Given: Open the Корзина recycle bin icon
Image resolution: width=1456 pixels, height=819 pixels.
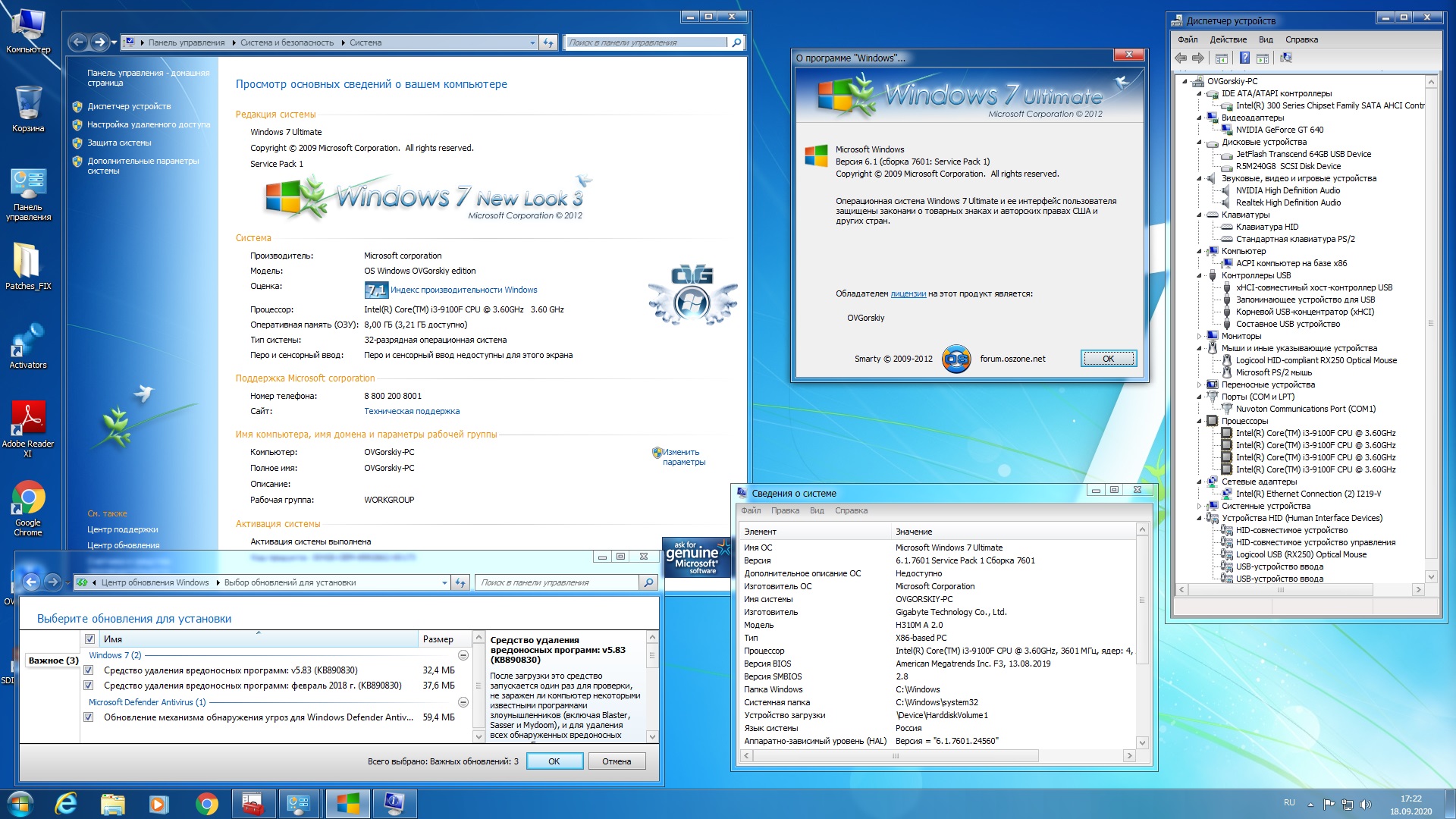Looking at the screenshot, I should click(28, 108).
